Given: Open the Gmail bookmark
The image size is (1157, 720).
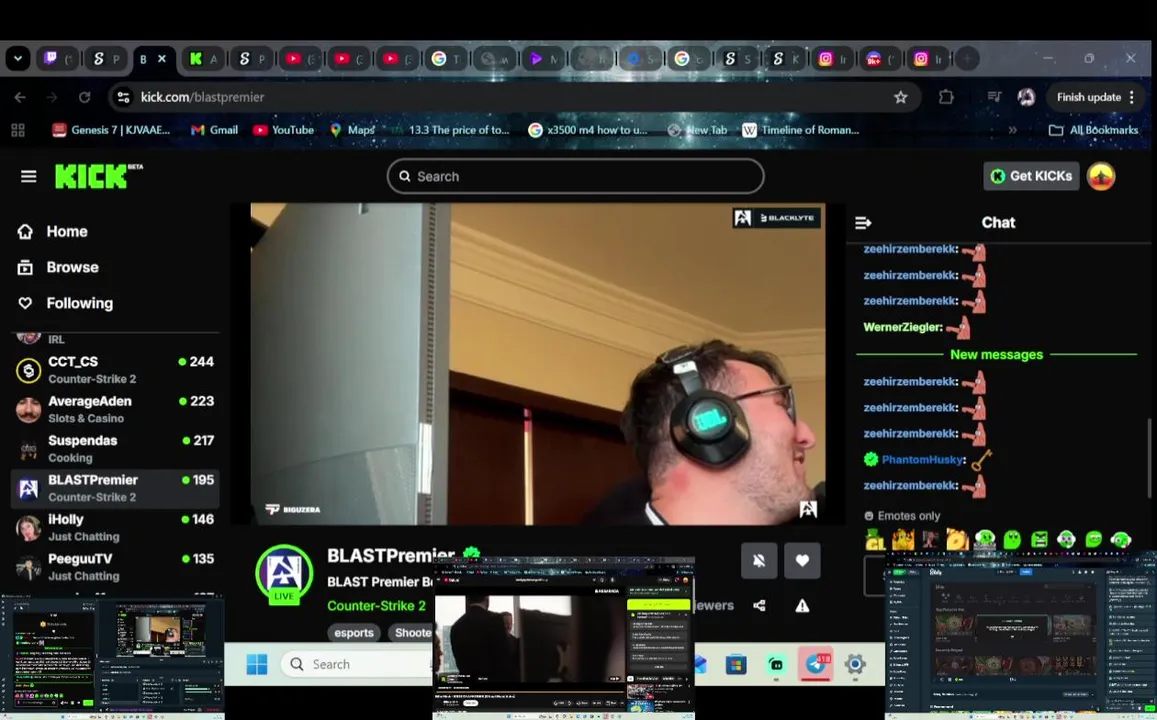Looking at the screenshot, I should pyautogui.click(x=214, y=130).
